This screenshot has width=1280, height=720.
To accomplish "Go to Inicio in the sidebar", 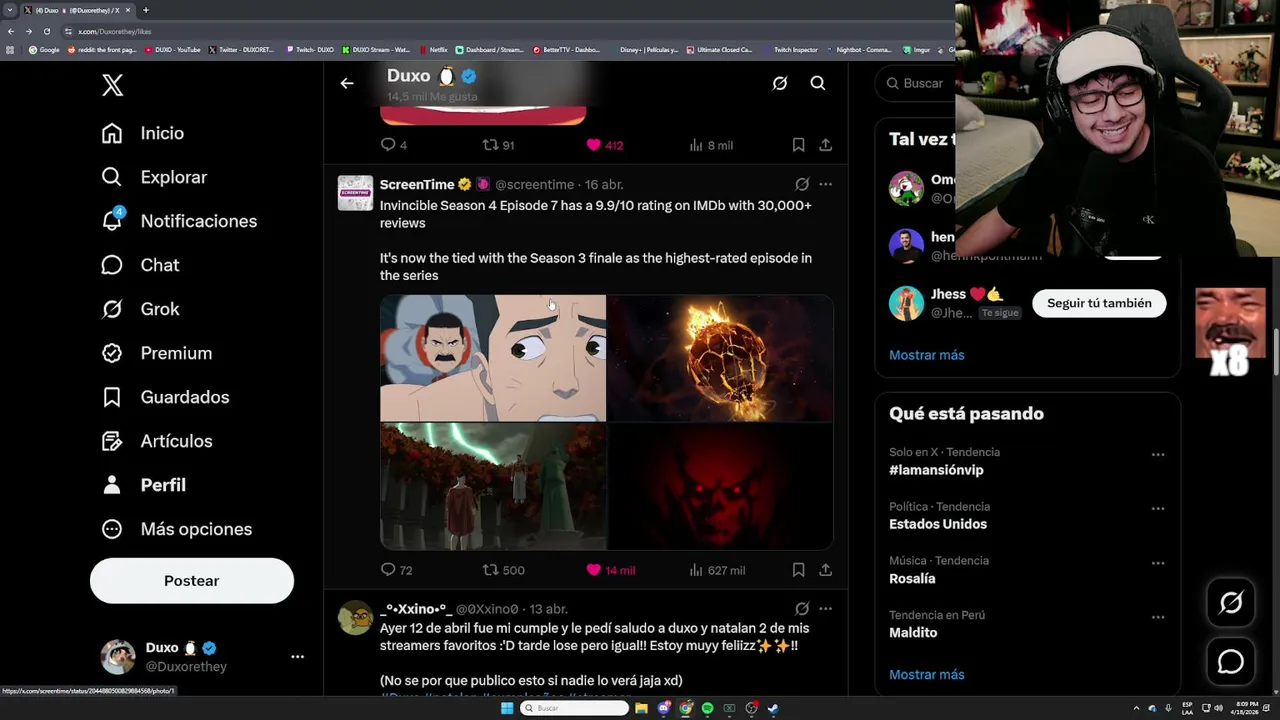I will (x=142, y=133).
